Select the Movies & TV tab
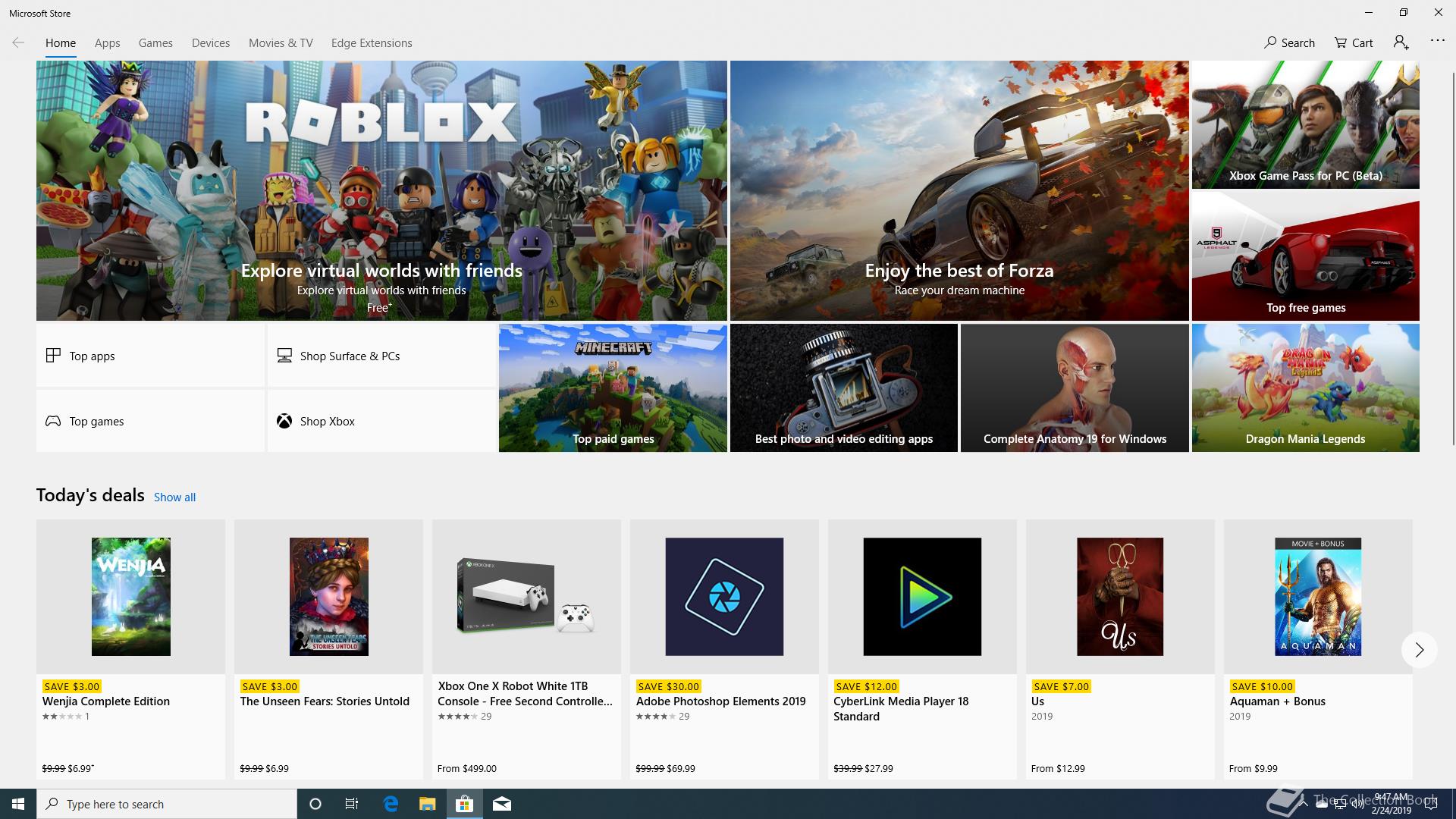 [281, 43]
